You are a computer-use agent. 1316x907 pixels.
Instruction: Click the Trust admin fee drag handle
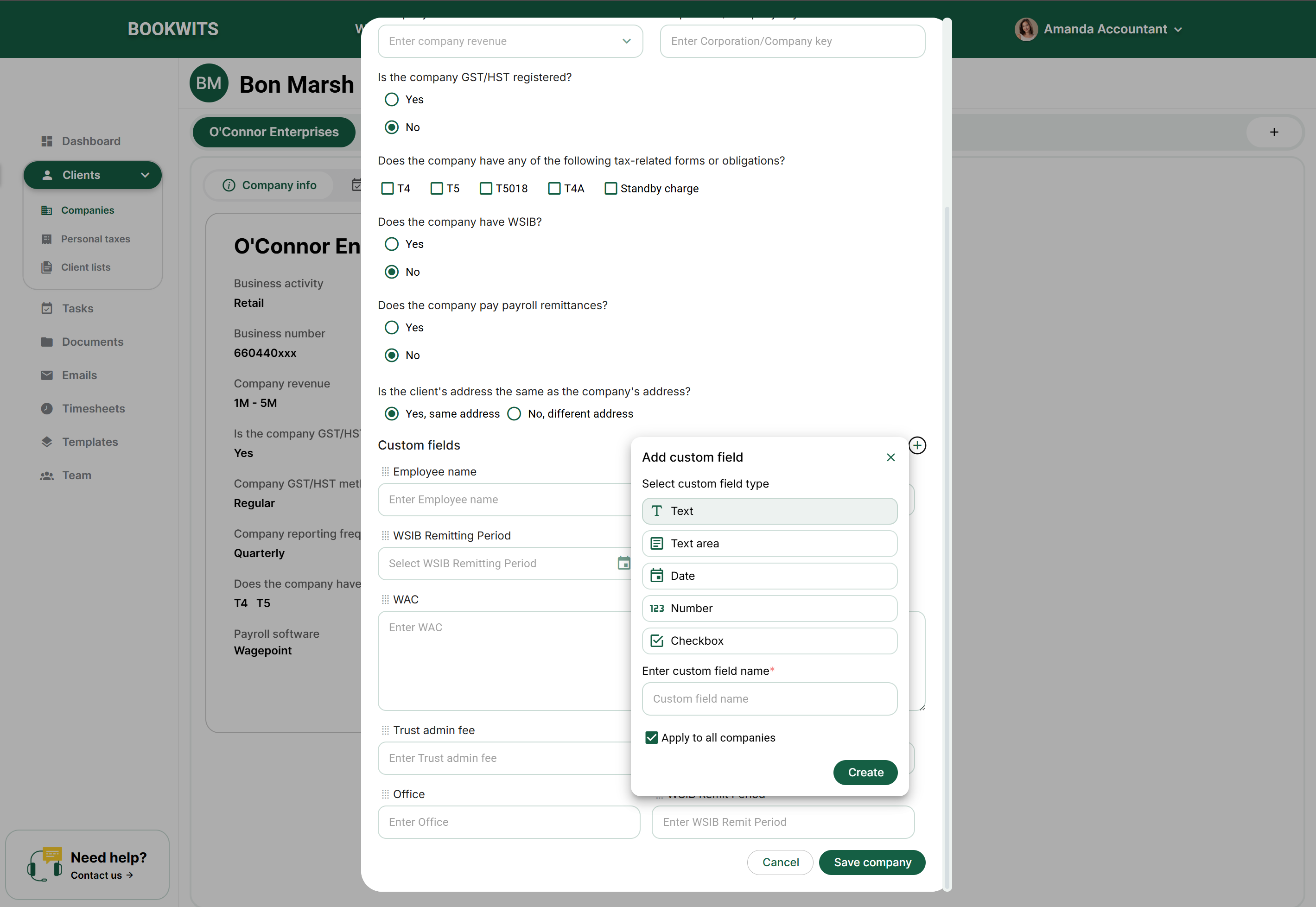[x=385, y=730]
